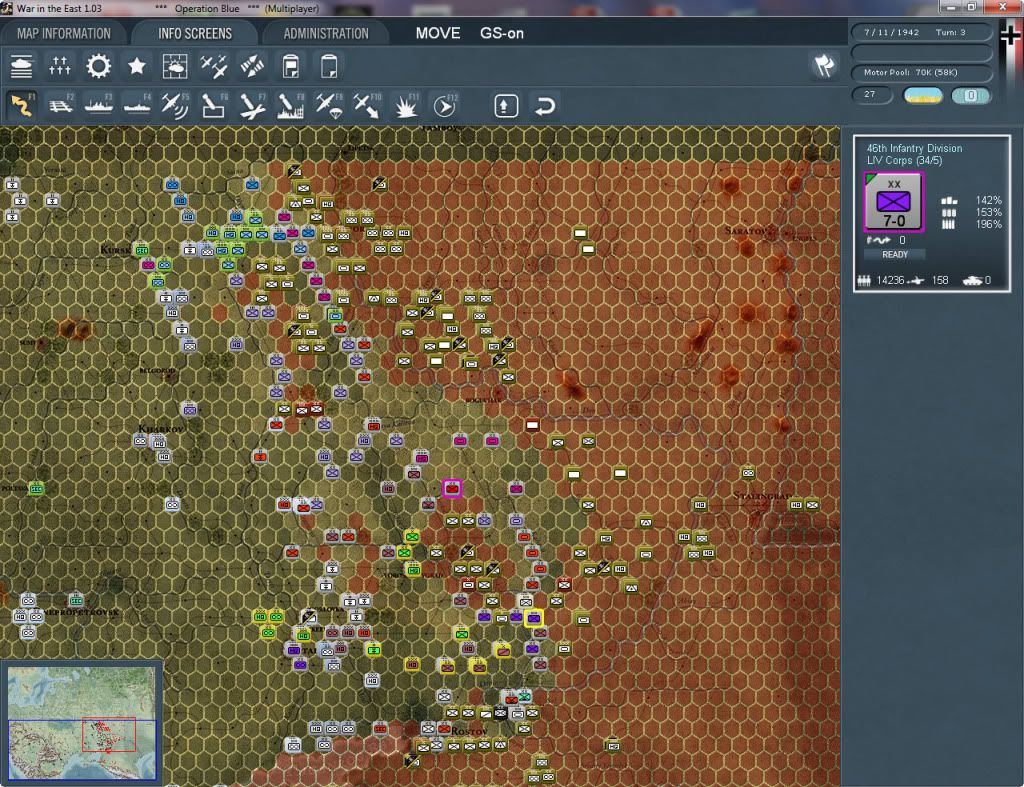Open the Order of Battle tank list icon
Viewport: 1024px width, 787px height.
(22, 66)
